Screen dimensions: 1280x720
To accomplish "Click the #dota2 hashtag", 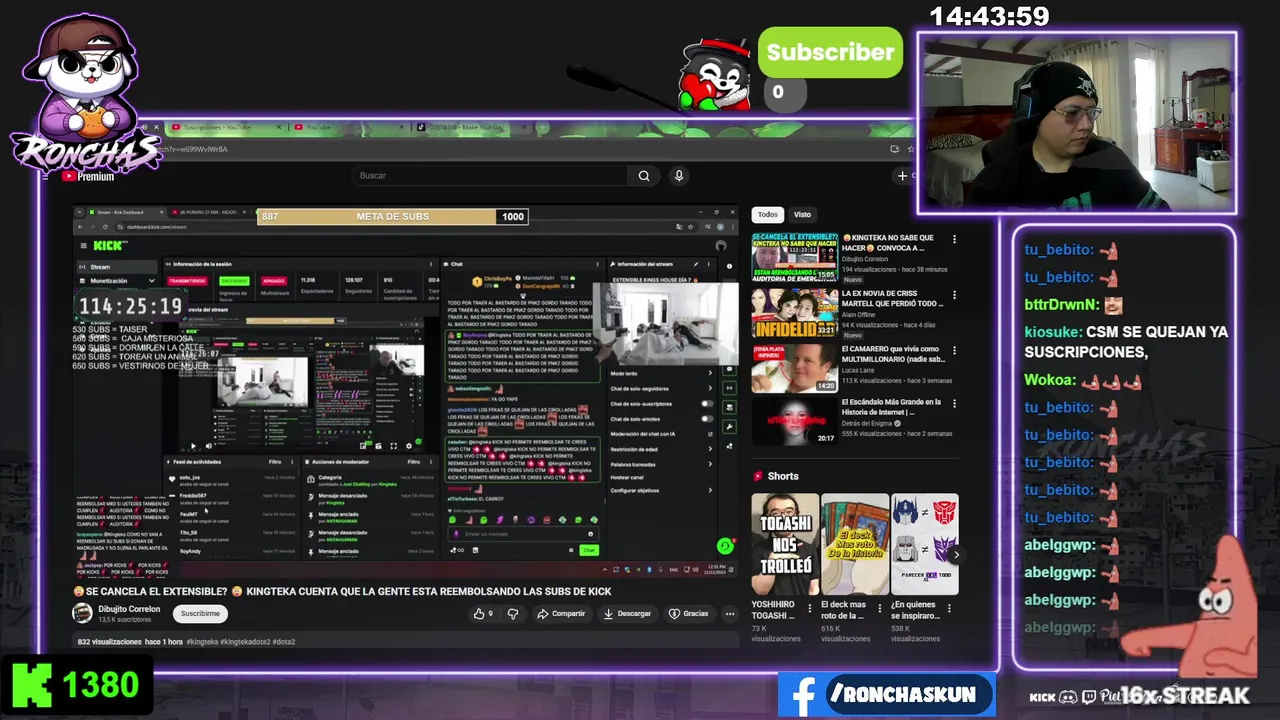I will [282, 642].
